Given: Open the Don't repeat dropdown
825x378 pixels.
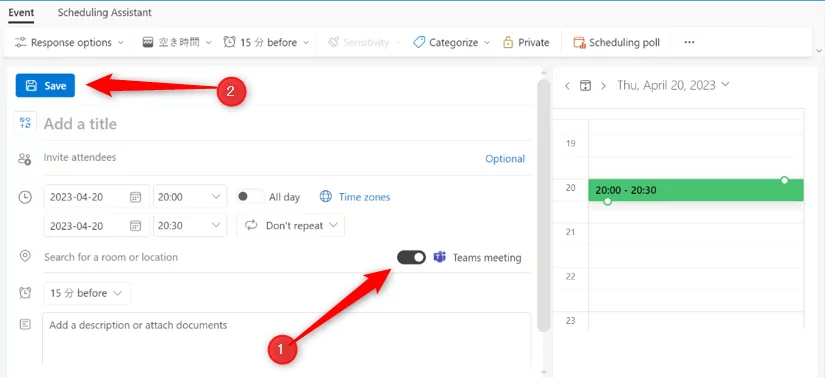Looking at the screenshot, I should coord(291,225).
